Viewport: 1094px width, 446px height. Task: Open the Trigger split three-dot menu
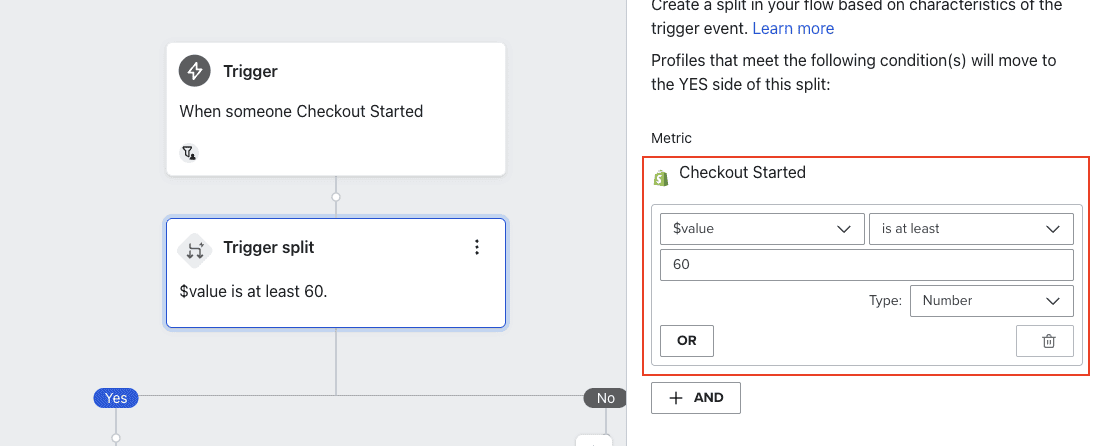(477, 247)
